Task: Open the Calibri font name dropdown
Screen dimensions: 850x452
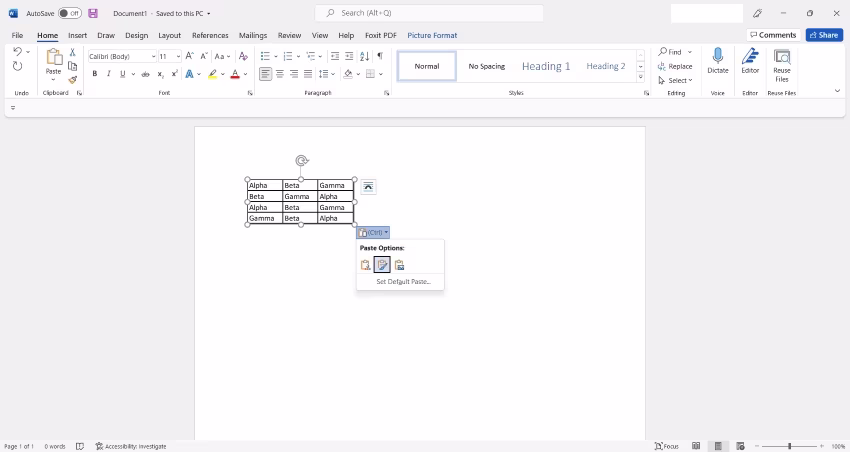Action: coord(153,56)
